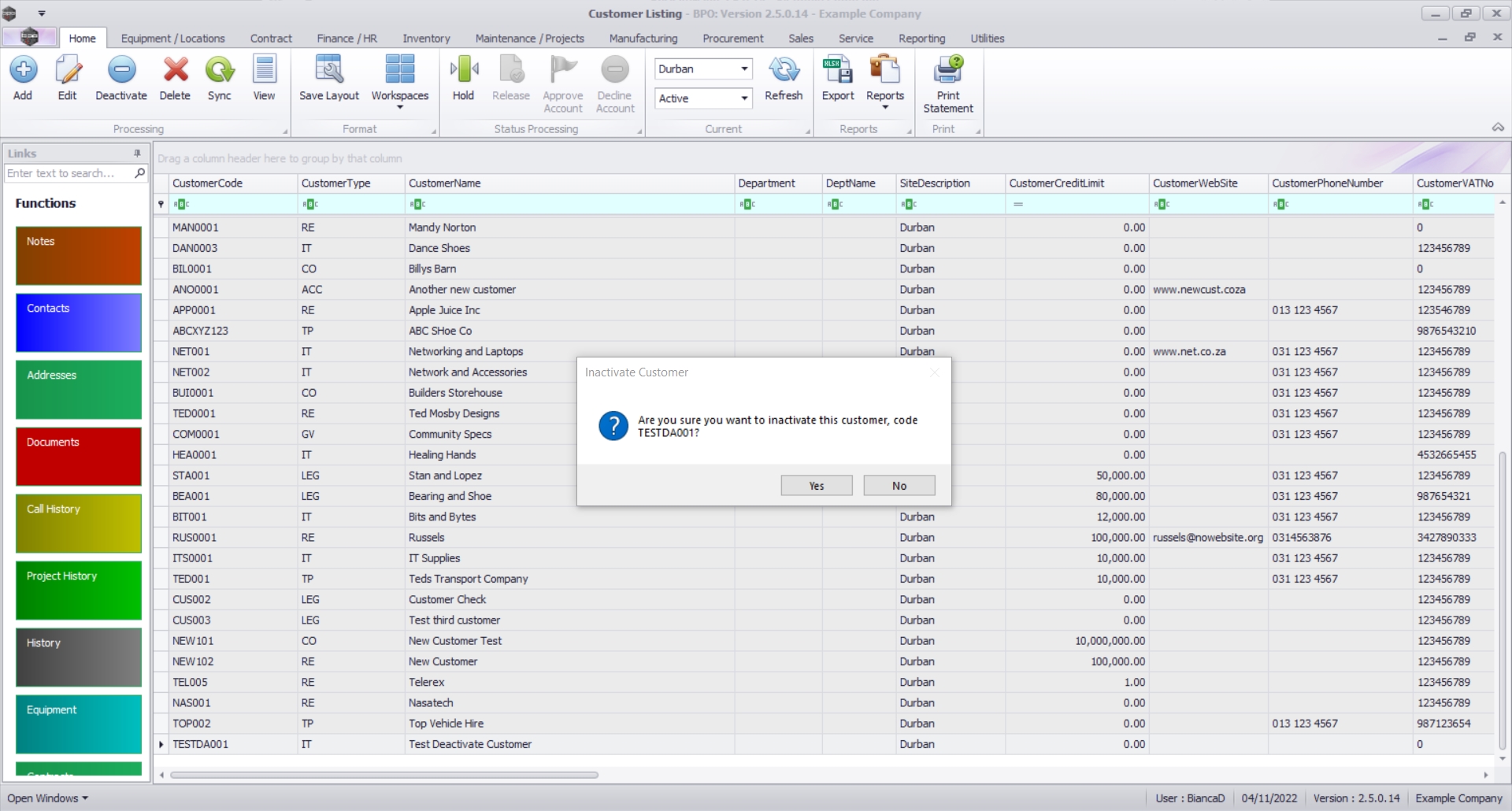The height and width of the screenshot is (811, 1512).
Task: Open the Call History function tile
Action: [79, 524]
